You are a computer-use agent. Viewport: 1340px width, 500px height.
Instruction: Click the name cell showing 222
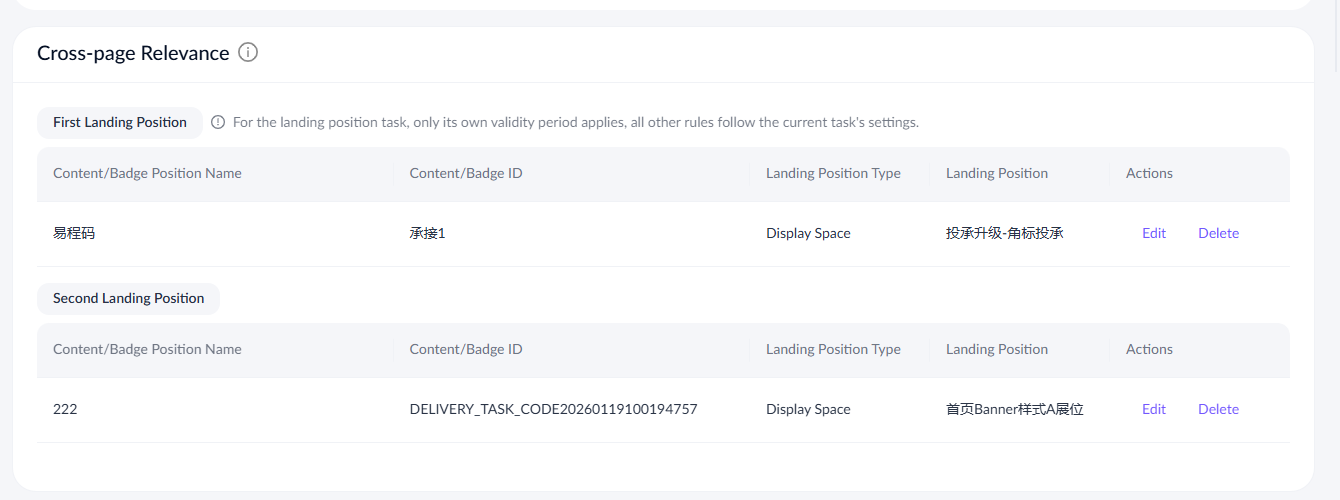click(65, 409)
